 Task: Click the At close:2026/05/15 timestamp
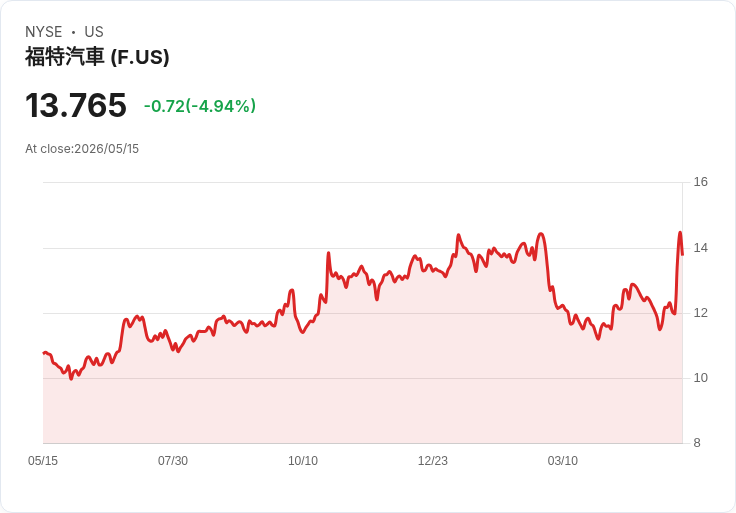[82, 149]
